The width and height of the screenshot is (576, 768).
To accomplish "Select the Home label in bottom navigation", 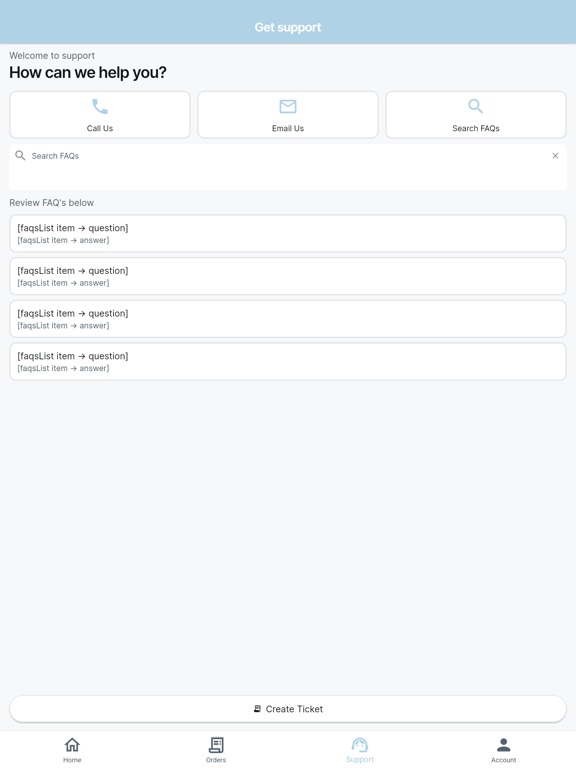I will coord(72,760).
